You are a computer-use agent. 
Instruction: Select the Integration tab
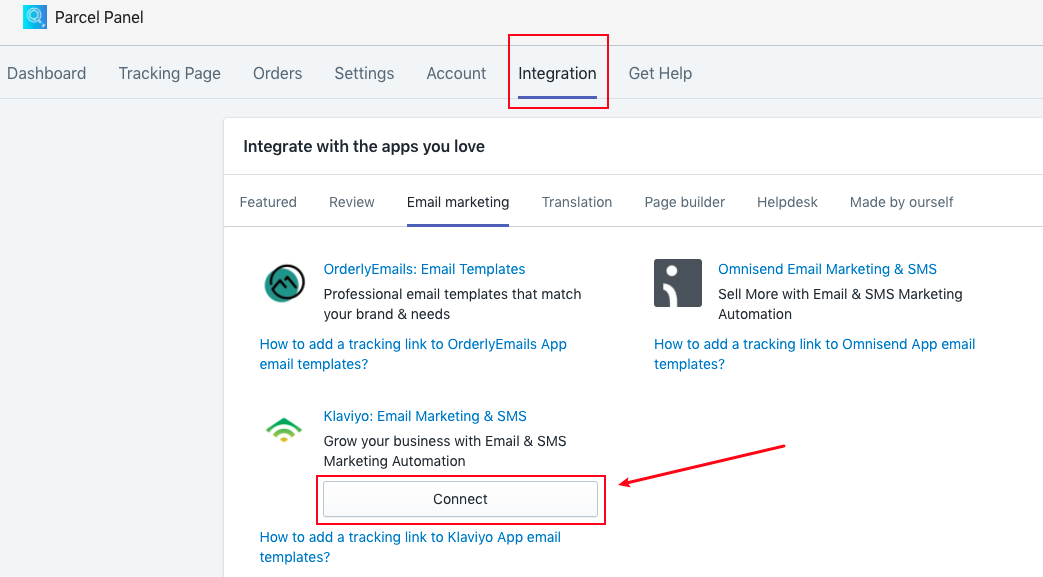(x=557, y=73)
